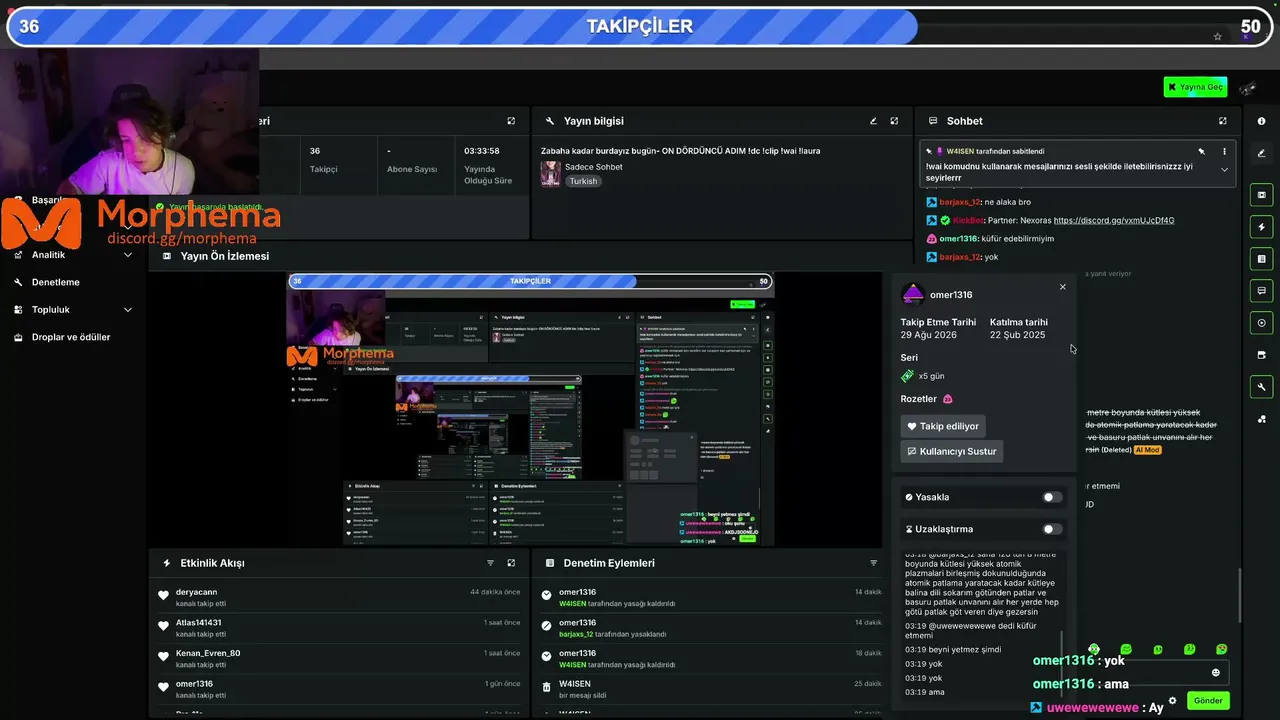Click the three-dot cluster icon in right sidebar

[1261, 419]
